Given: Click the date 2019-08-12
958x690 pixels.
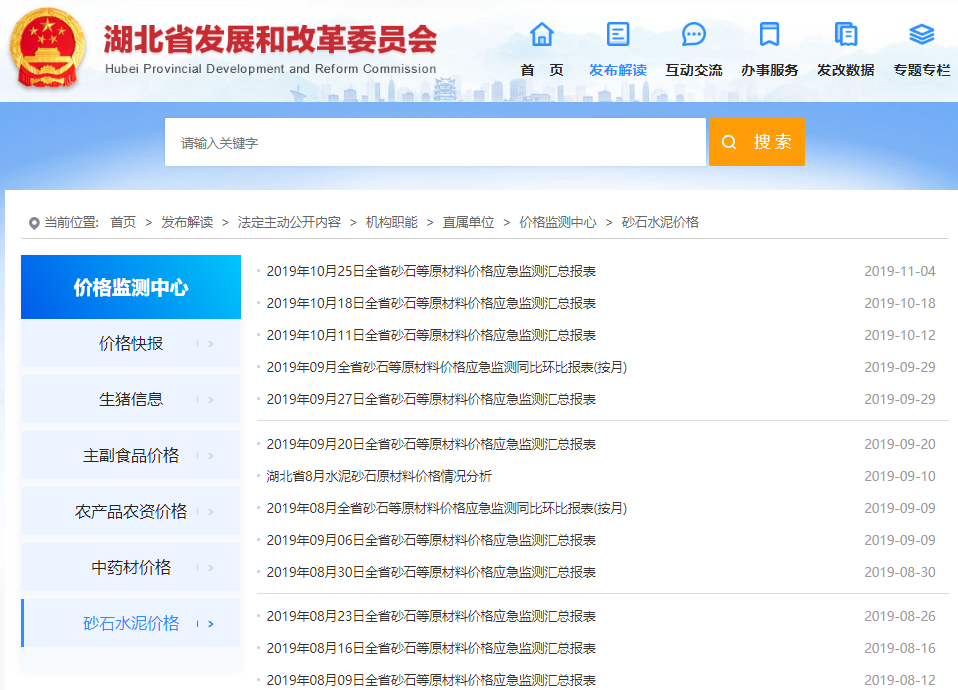Looking at the screenshot, I should [900, 680].
